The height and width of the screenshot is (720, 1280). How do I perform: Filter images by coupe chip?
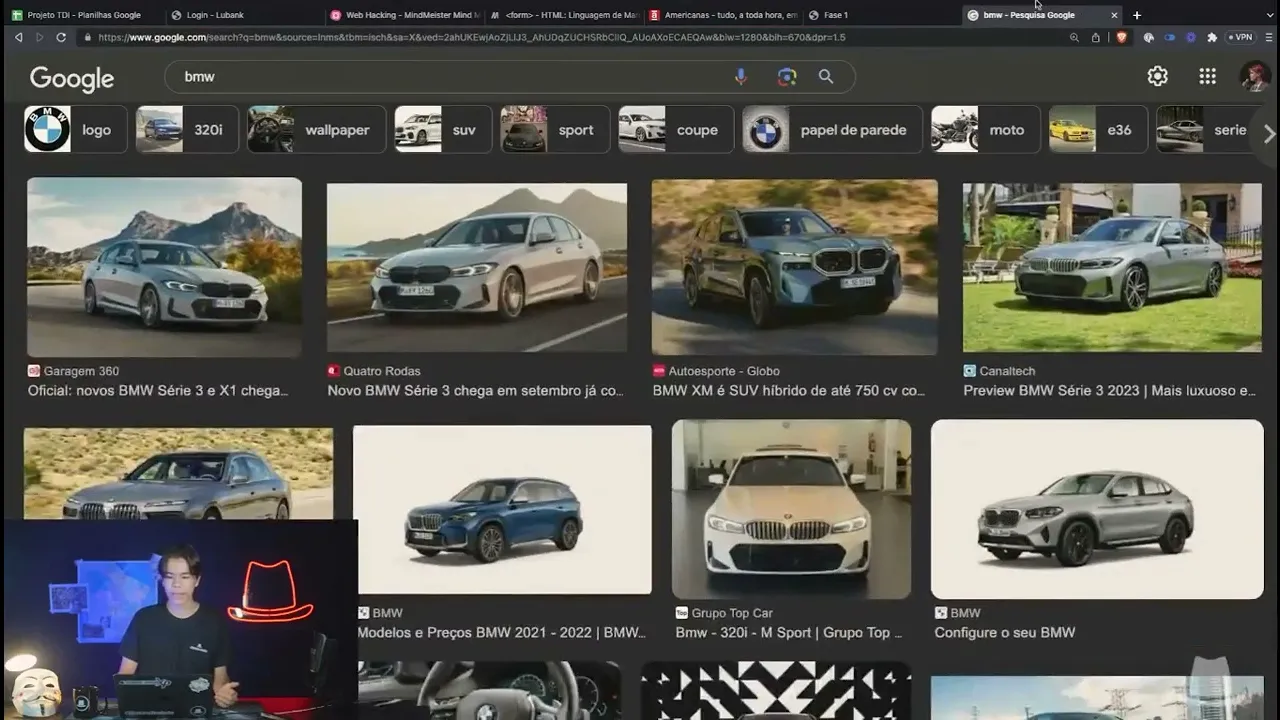676,130
